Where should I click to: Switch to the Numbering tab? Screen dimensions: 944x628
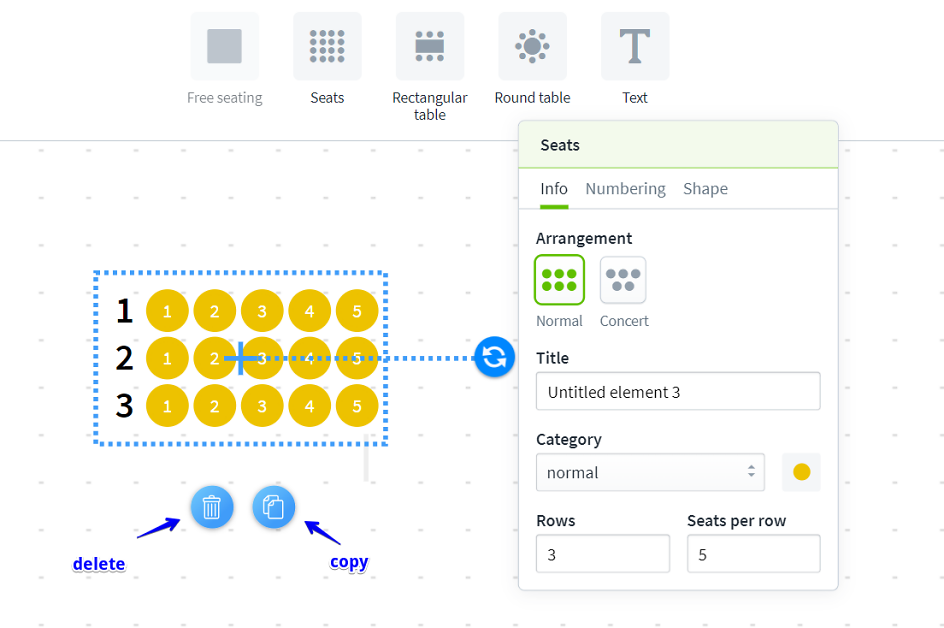pyautogui.click(x=625, y=189)
